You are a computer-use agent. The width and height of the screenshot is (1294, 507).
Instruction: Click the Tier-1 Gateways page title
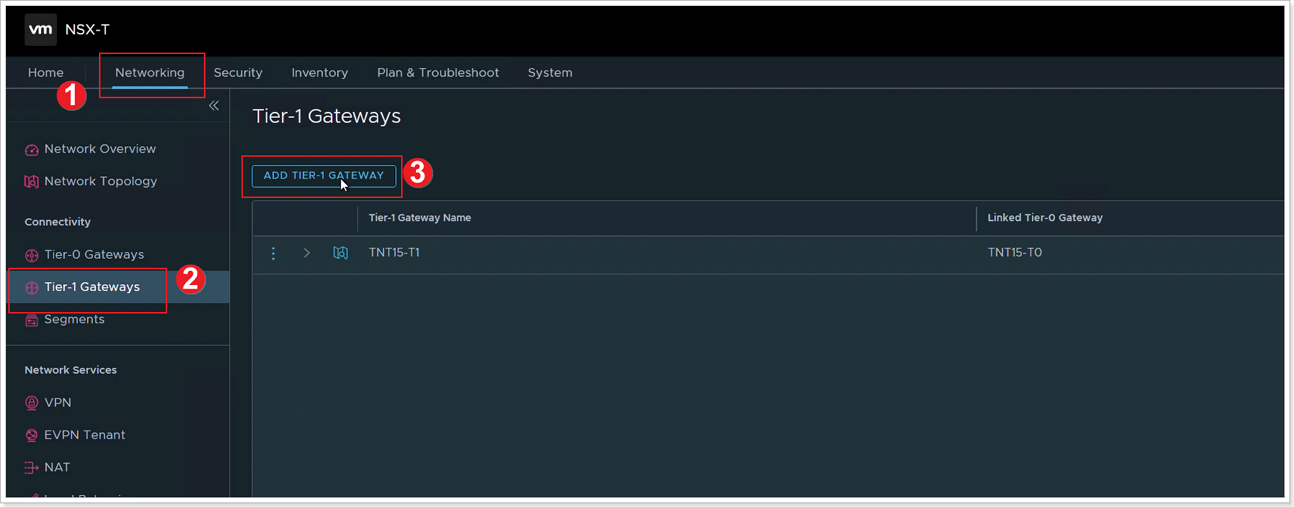(326, 116)
